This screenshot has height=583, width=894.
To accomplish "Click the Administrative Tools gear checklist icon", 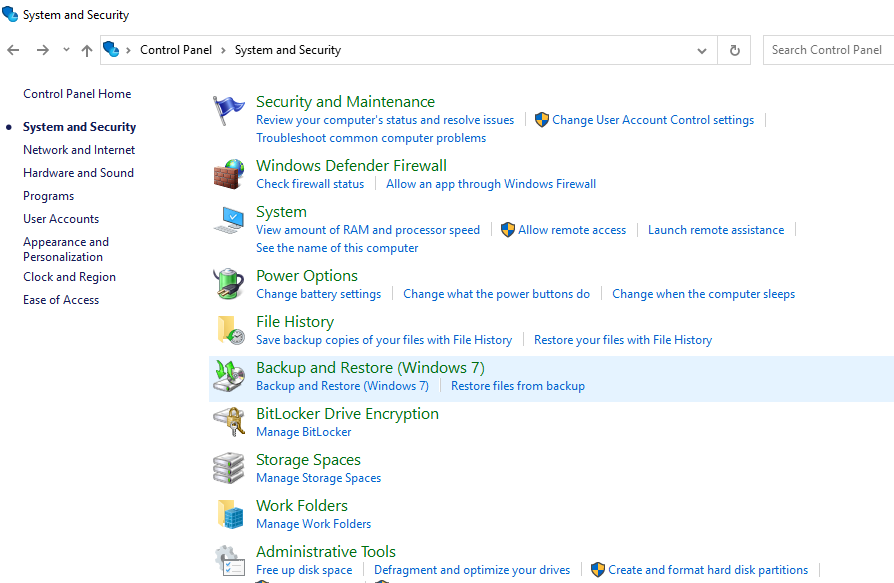I will [230, 560].
